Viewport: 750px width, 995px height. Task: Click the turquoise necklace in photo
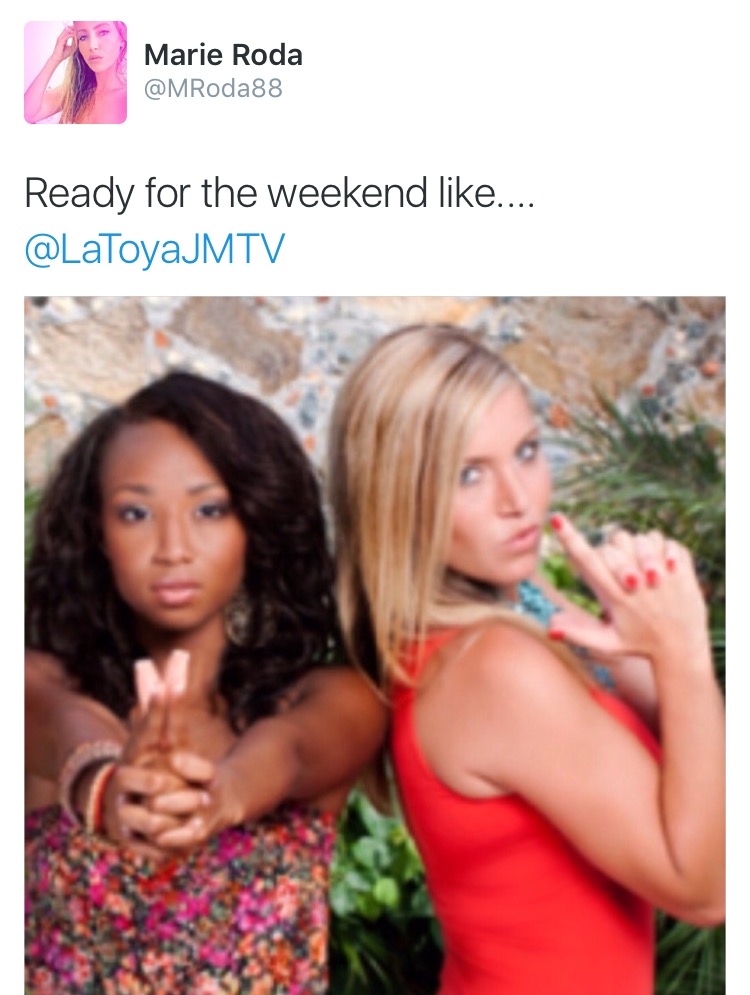537,605
